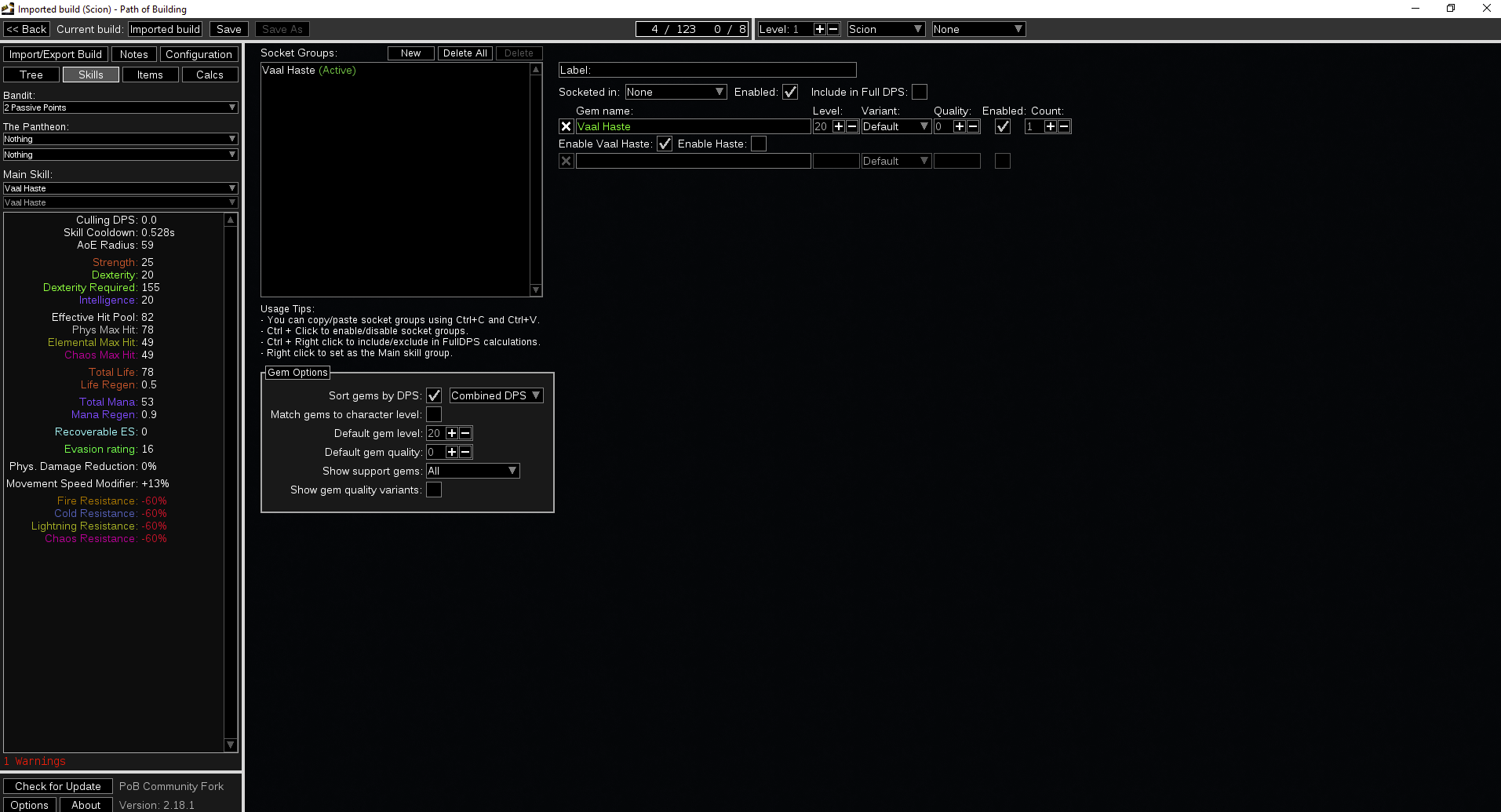
Task: Switch to the Skills tab
Action: coord(91,75)
